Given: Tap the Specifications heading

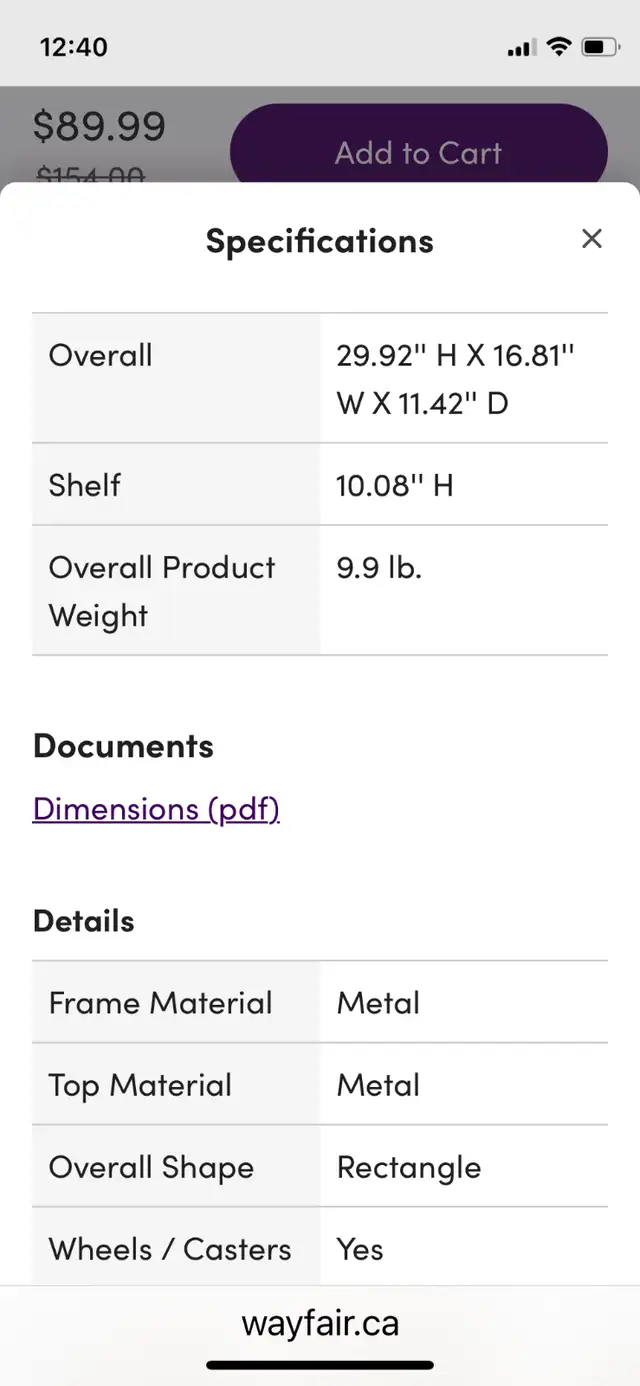Looking at the screenshot, I should [x=320, y=241].
